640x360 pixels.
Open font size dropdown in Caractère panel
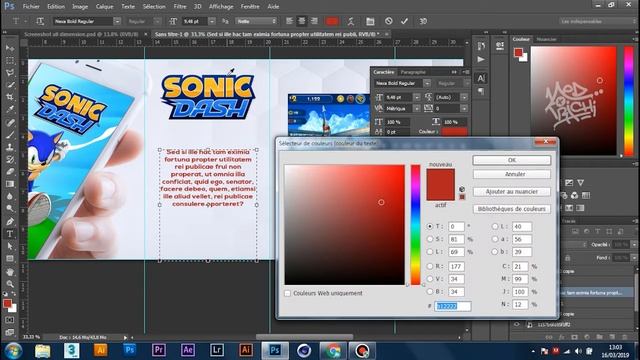(416, 97)
